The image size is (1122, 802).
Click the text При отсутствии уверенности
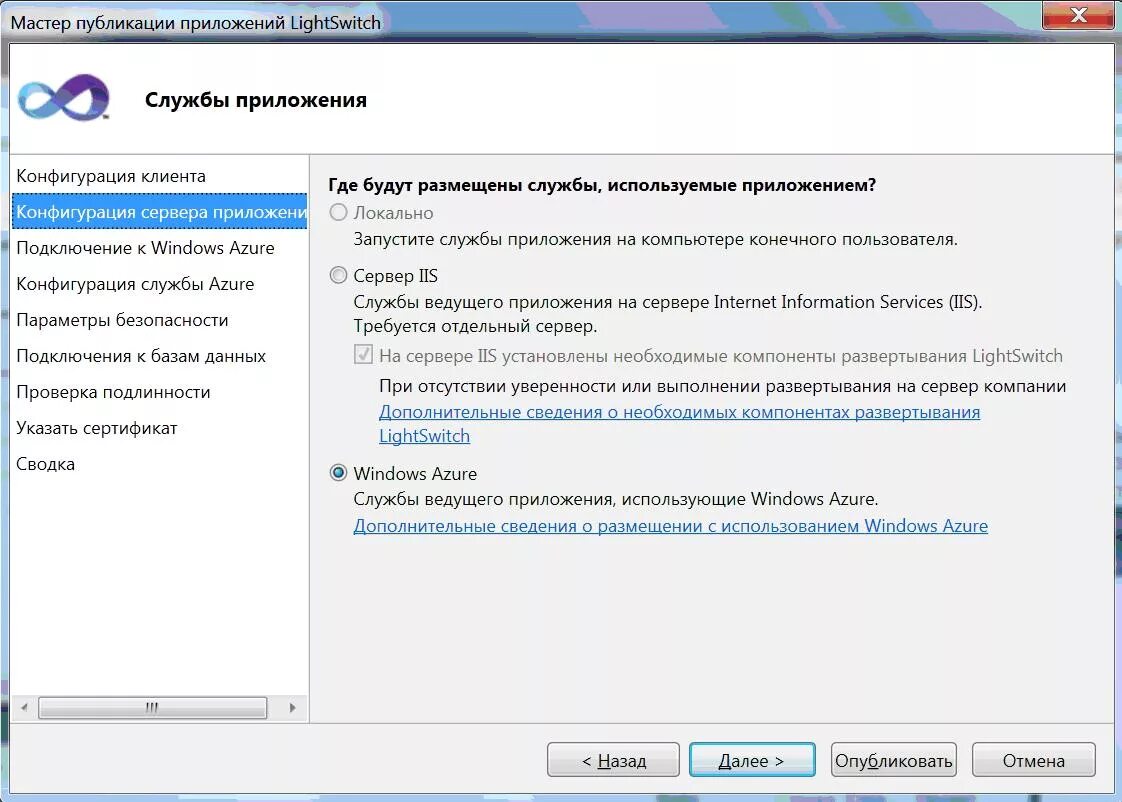[723, 386]
